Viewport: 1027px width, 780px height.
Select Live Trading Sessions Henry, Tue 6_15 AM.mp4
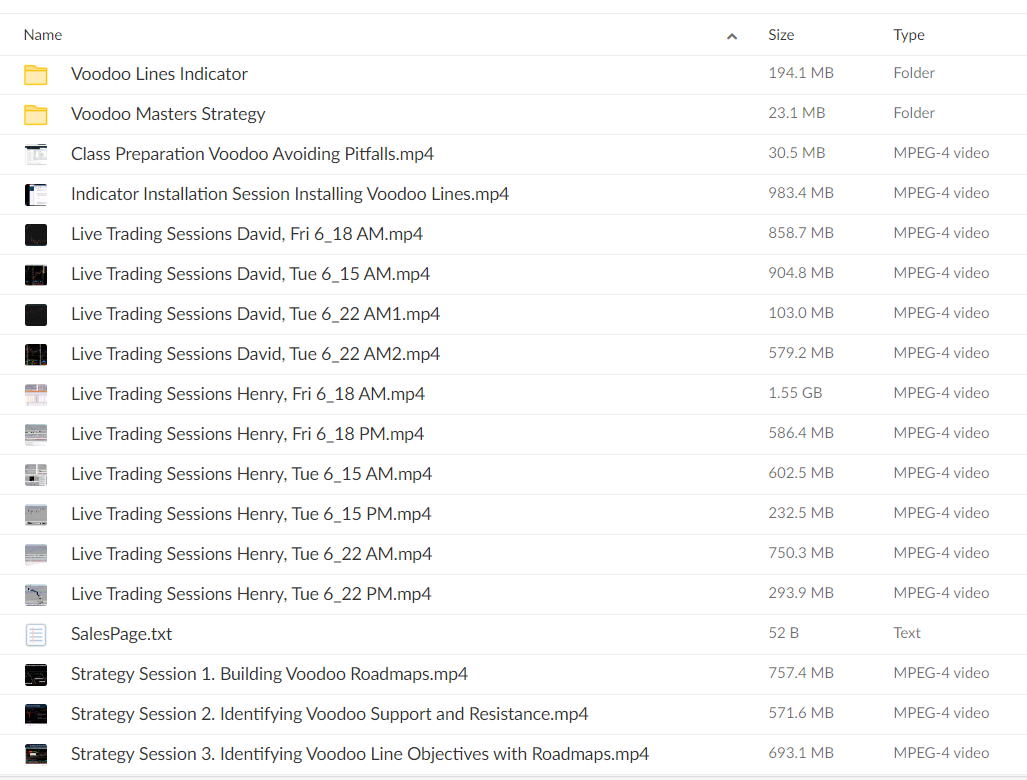pyautogui.click(x=252, y=474)
